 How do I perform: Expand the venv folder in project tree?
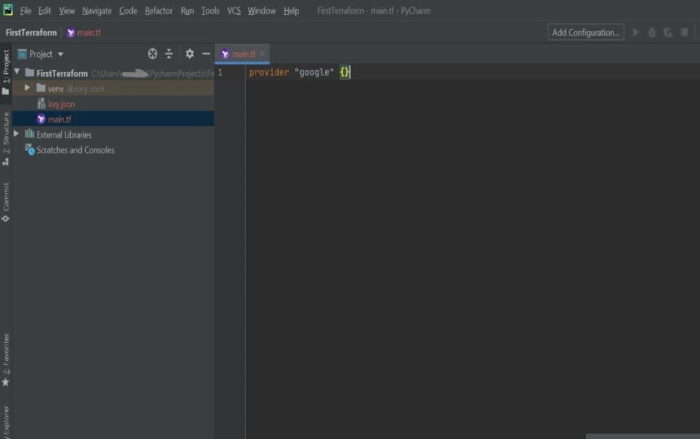click(28, 88)
